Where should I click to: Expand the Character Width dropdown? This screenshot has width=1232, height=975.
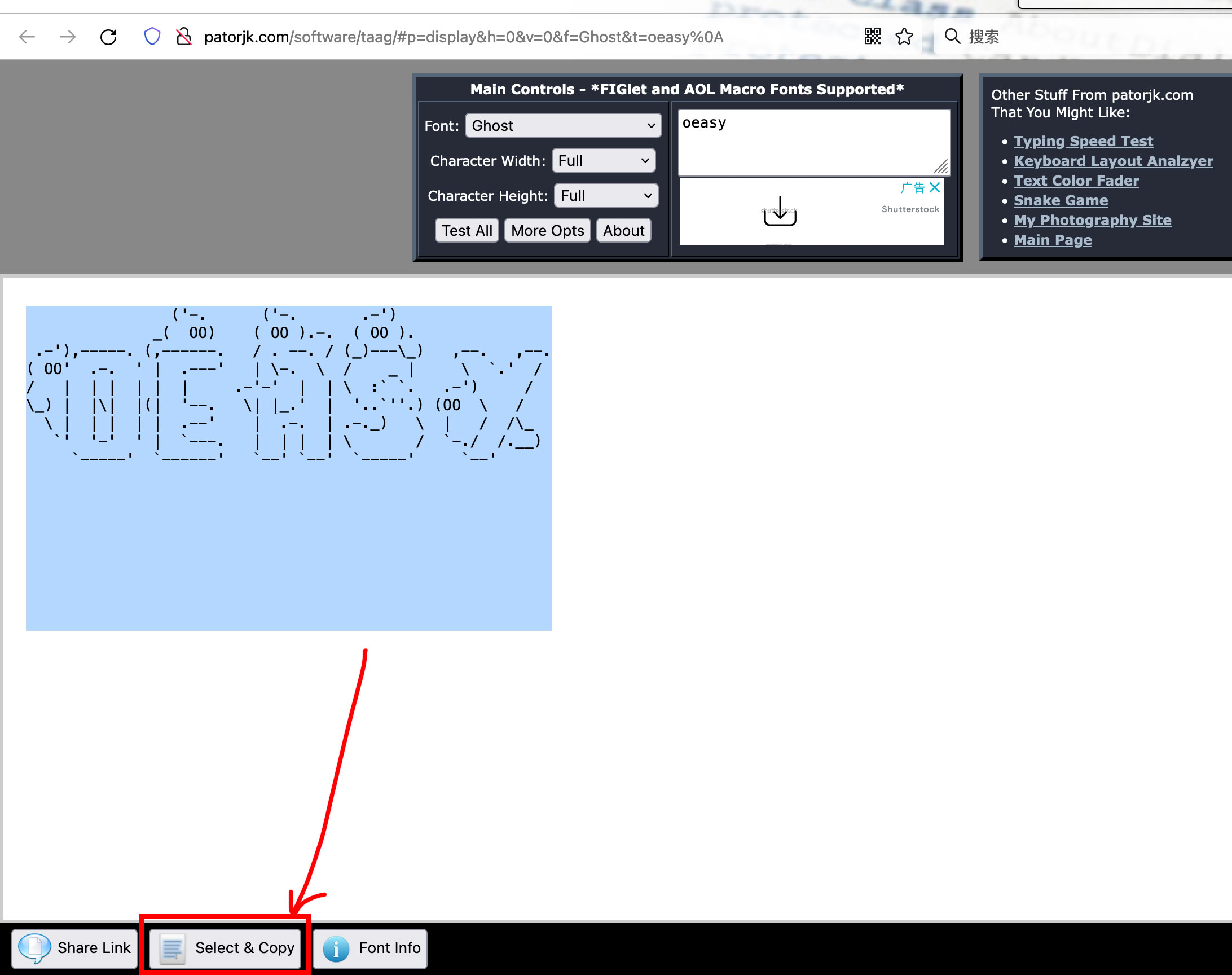click(603, 161)
